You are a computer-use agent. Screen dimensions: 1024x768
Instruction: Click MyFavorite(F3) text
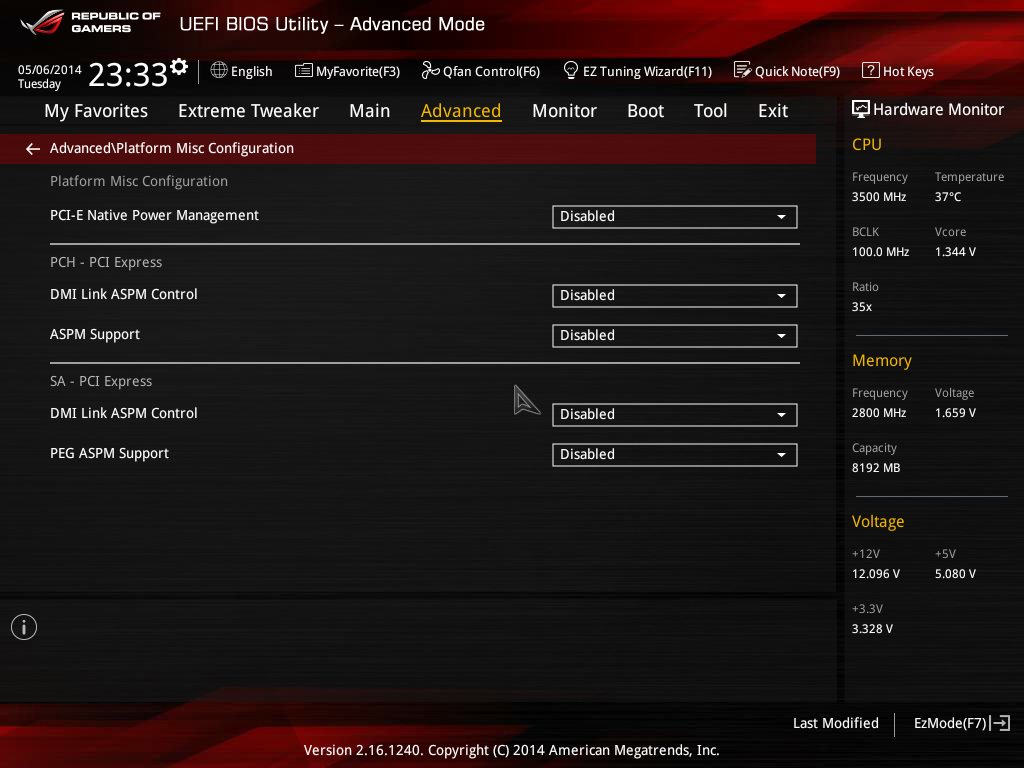click(358, 71)
